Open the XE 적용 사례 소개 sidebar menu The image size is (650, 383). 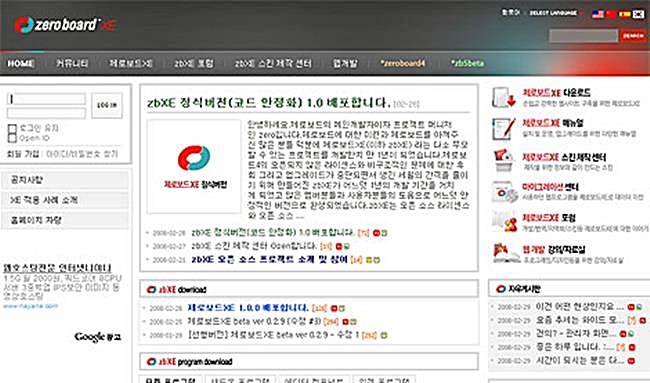tap(65, 200)
